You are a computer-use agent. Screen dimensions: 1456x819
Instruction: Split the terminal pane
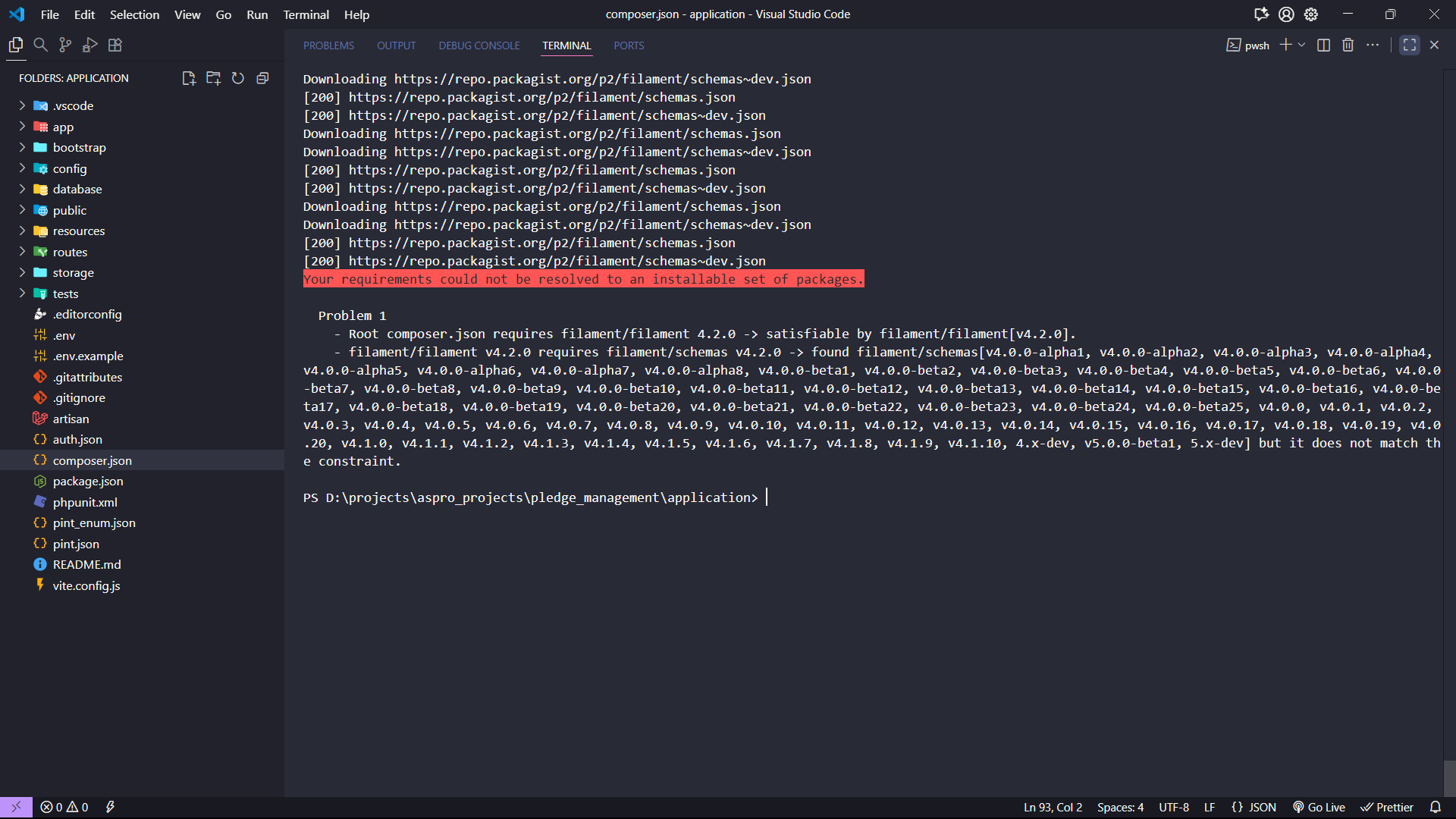click(x=1323, y=45)
